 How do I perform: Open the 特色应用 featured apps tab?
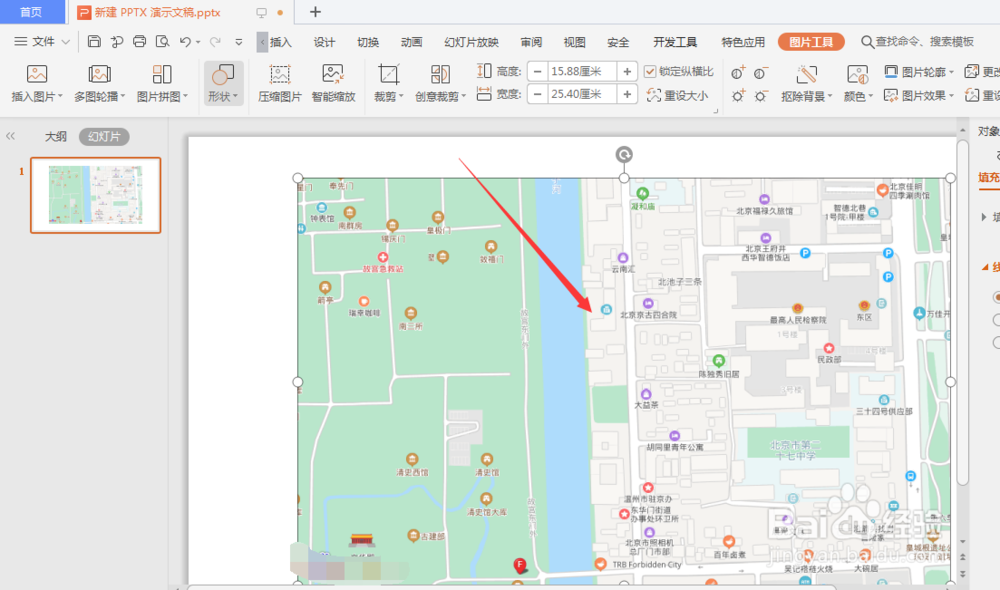(743, 42)
